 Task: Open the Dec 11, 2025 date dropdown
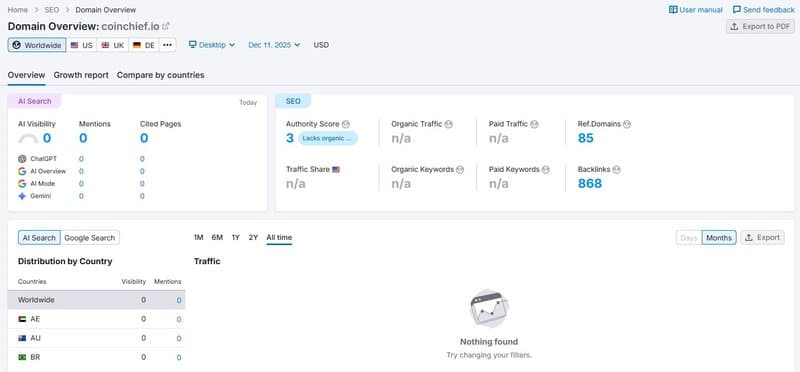274,45
